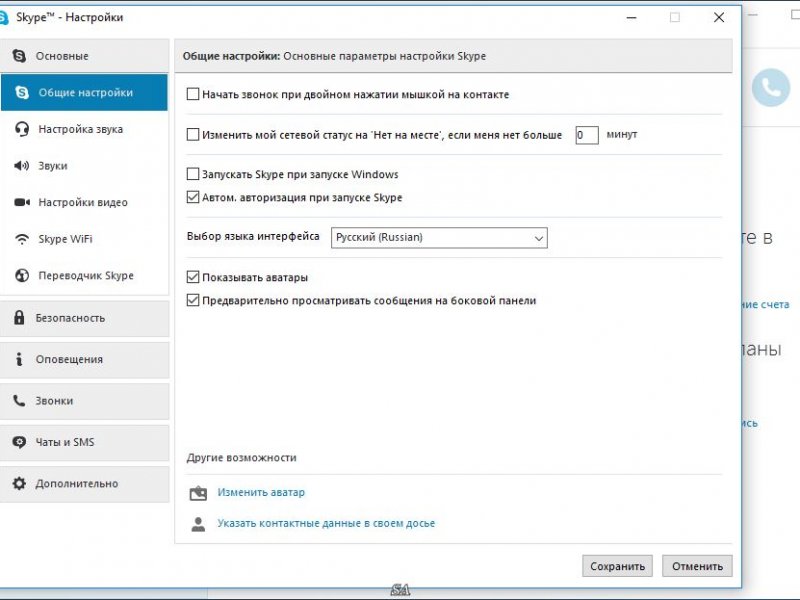
Task: Click the info icon beside Оповещения
Action: 19,359
